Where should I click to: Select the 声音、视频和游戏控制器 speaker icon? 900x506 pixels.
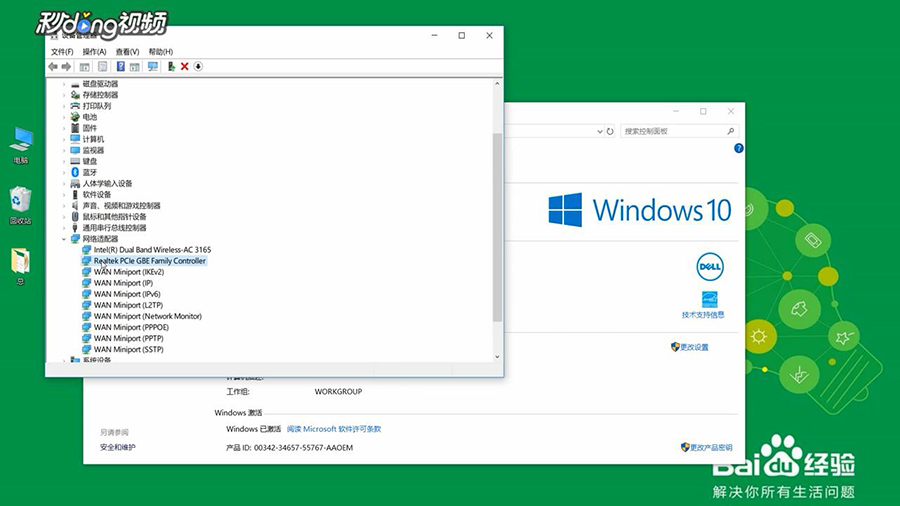point(75,205)
